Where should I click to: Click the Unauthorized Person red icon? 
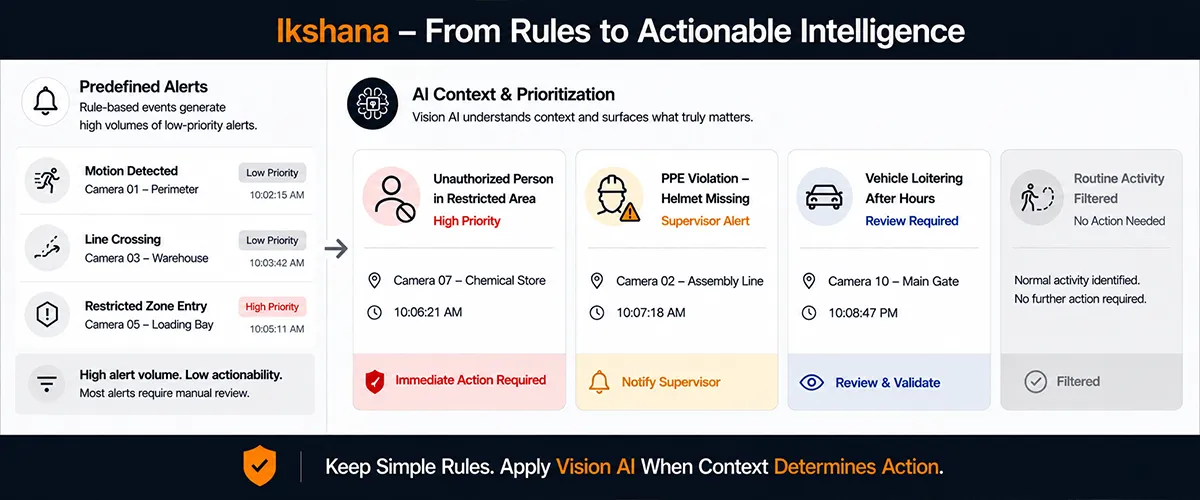pyautogui.click(x=391, y=197)
